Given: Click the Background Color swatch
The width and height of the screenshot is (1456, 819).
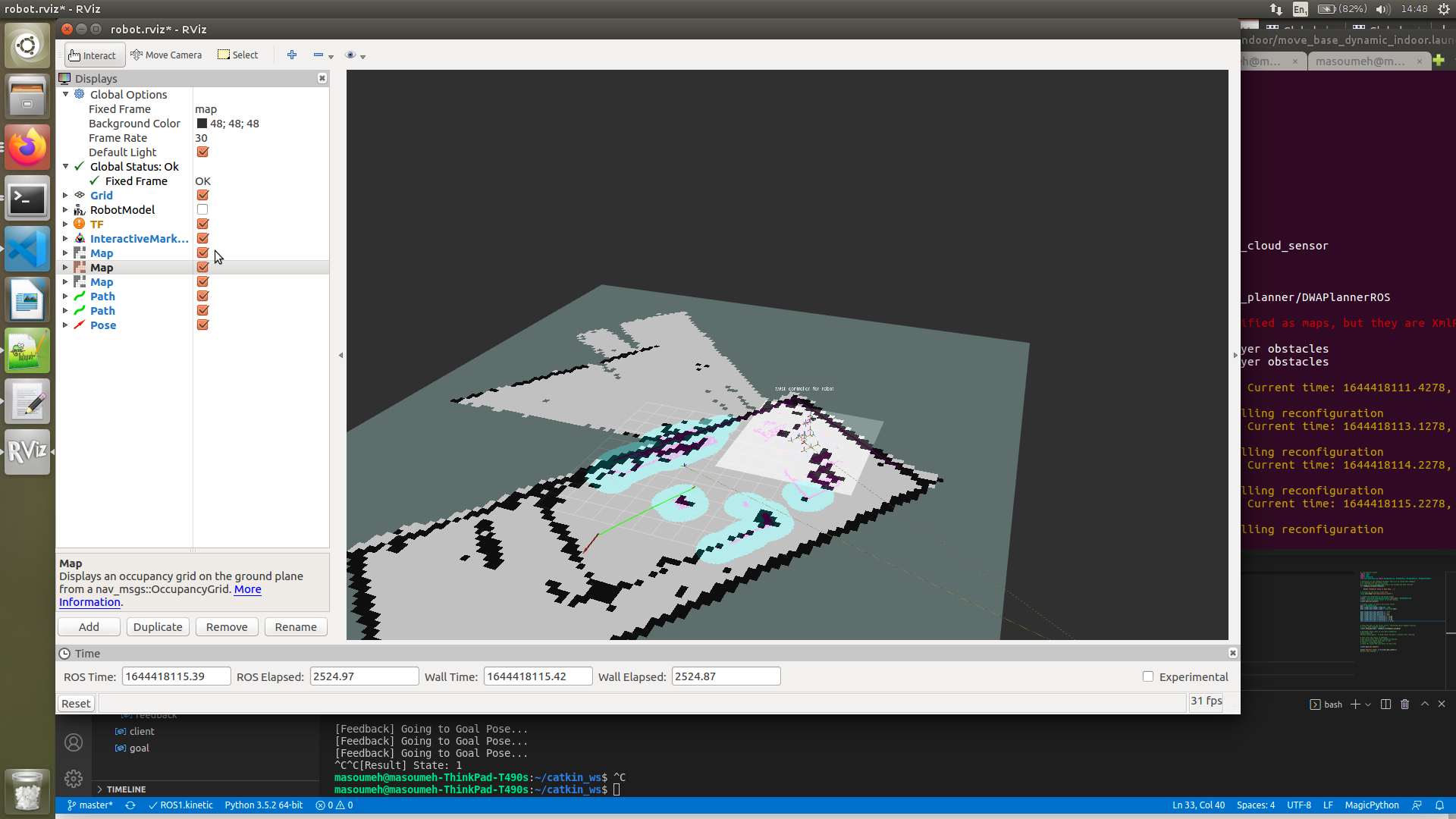Looking at the screenshot, I should [x=202, y=123].
